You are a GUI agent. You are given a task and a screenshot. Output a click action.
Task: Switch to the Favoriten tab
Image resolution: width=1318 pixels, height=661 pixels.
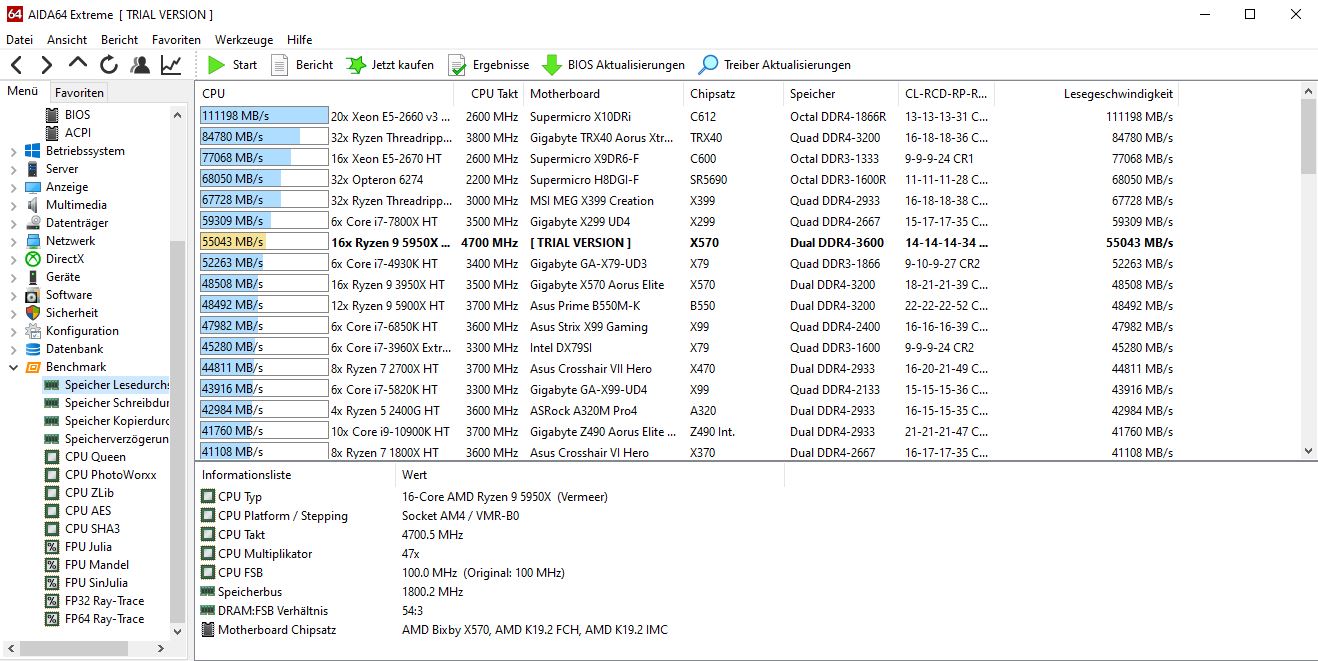point(79,92)
